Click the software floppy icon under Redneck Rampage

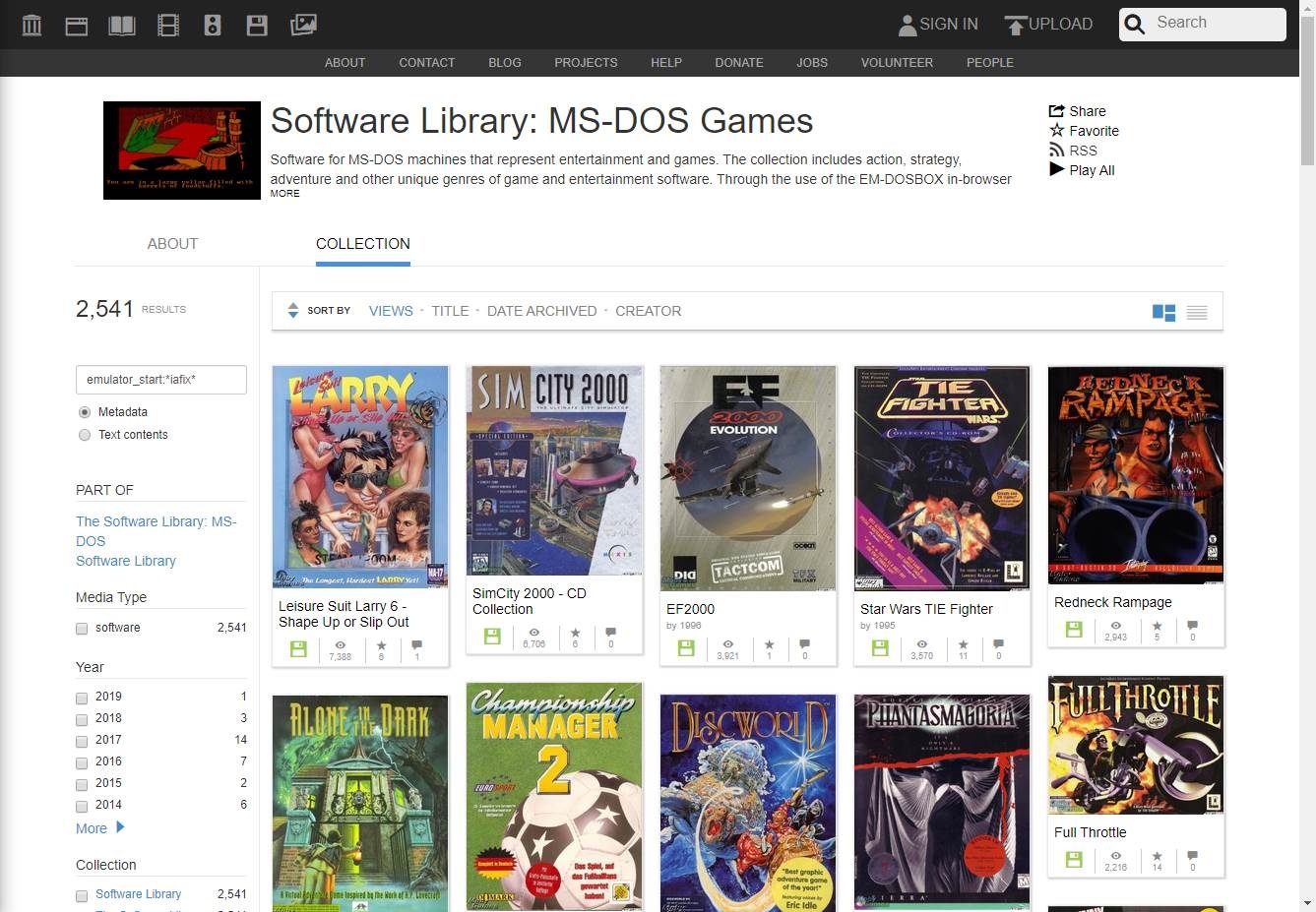tap(1074, 630)
